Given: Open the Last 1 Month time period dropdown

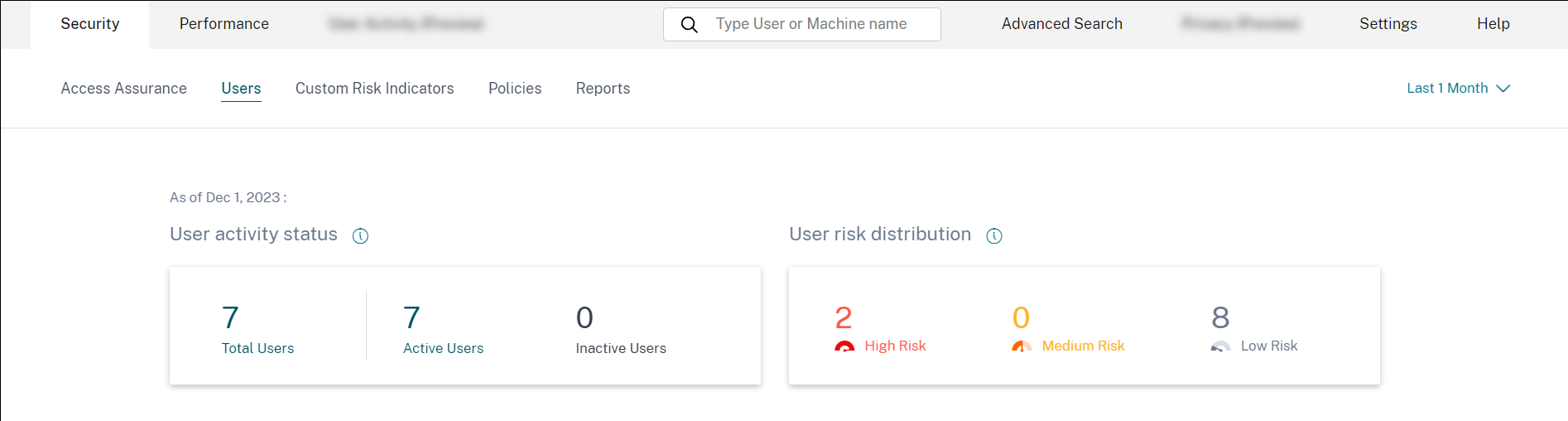Looking at the screenshot, I should pyautogui.click(x=1458, y=89).
